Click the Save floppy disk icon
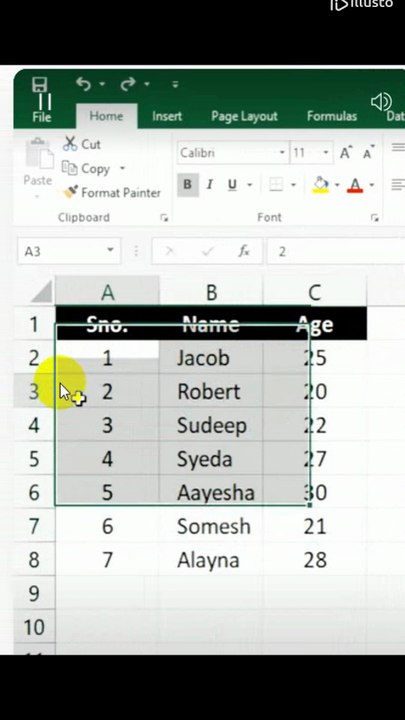The image size is (405, 720). 40,84
